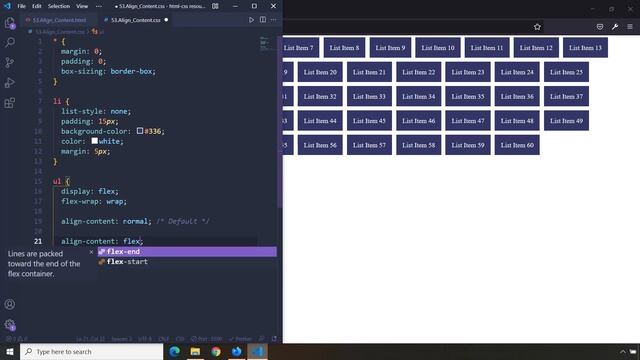Open editor More Actions ellipsis
Viewport: 640px width, 360px height.
click(x=273, y=20)
